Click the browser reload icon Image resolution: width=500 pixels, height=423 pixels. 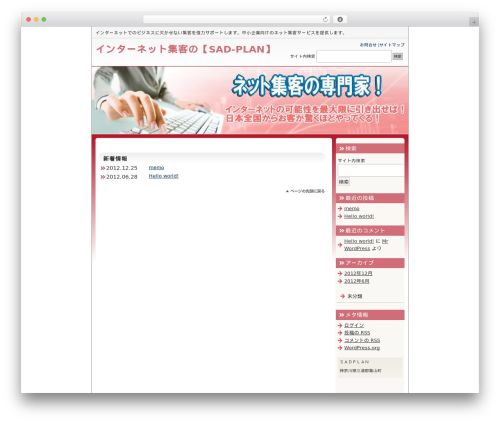pos(325,20)
